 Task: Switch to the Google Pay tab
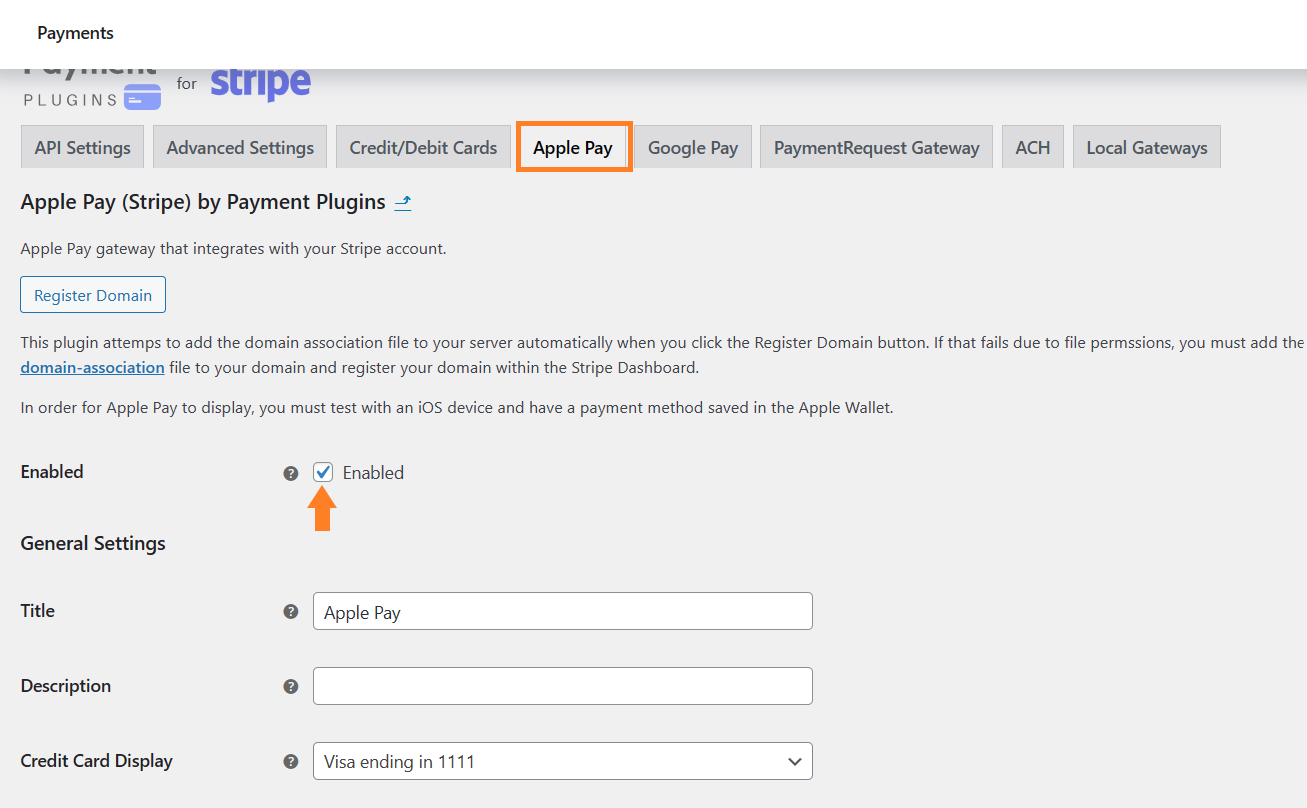click(693, 147)
